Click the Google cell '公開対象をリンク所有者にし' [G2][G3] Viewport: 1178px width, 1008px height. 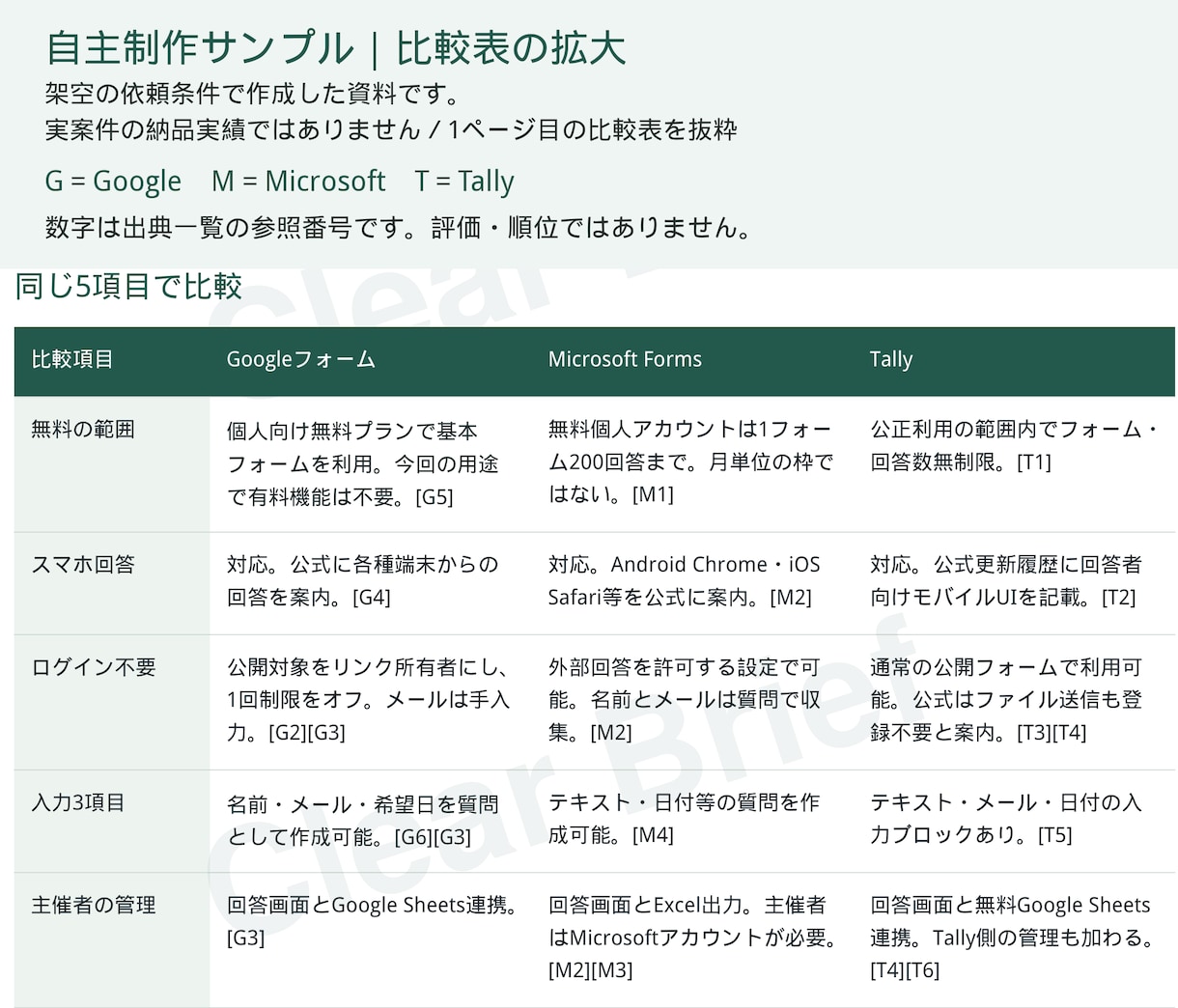coord(369,700)
